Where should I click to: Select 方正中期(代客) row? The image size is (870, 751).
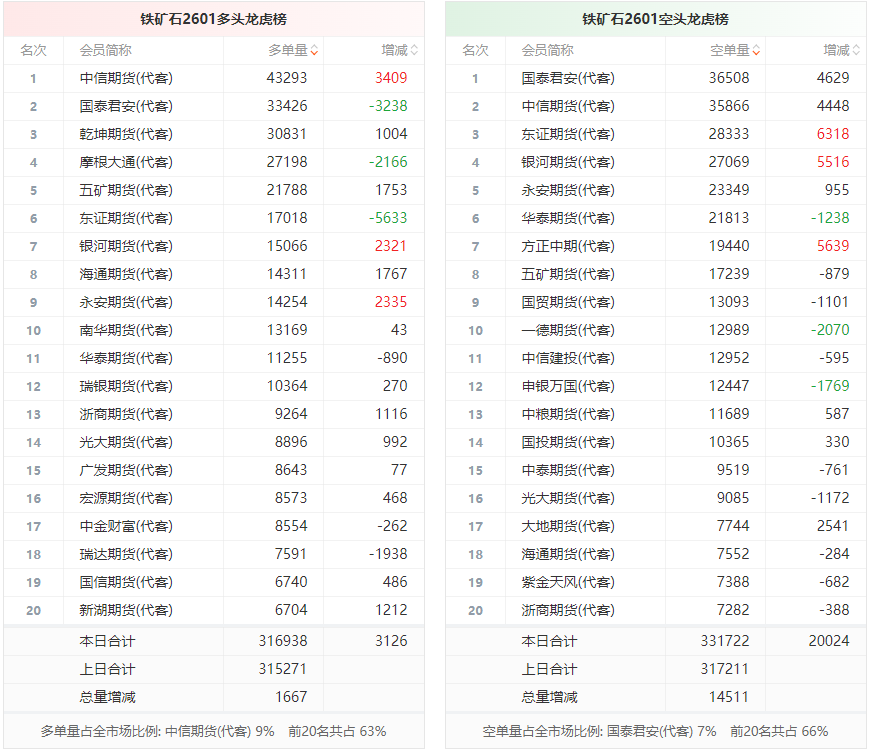tap(655, 246)
